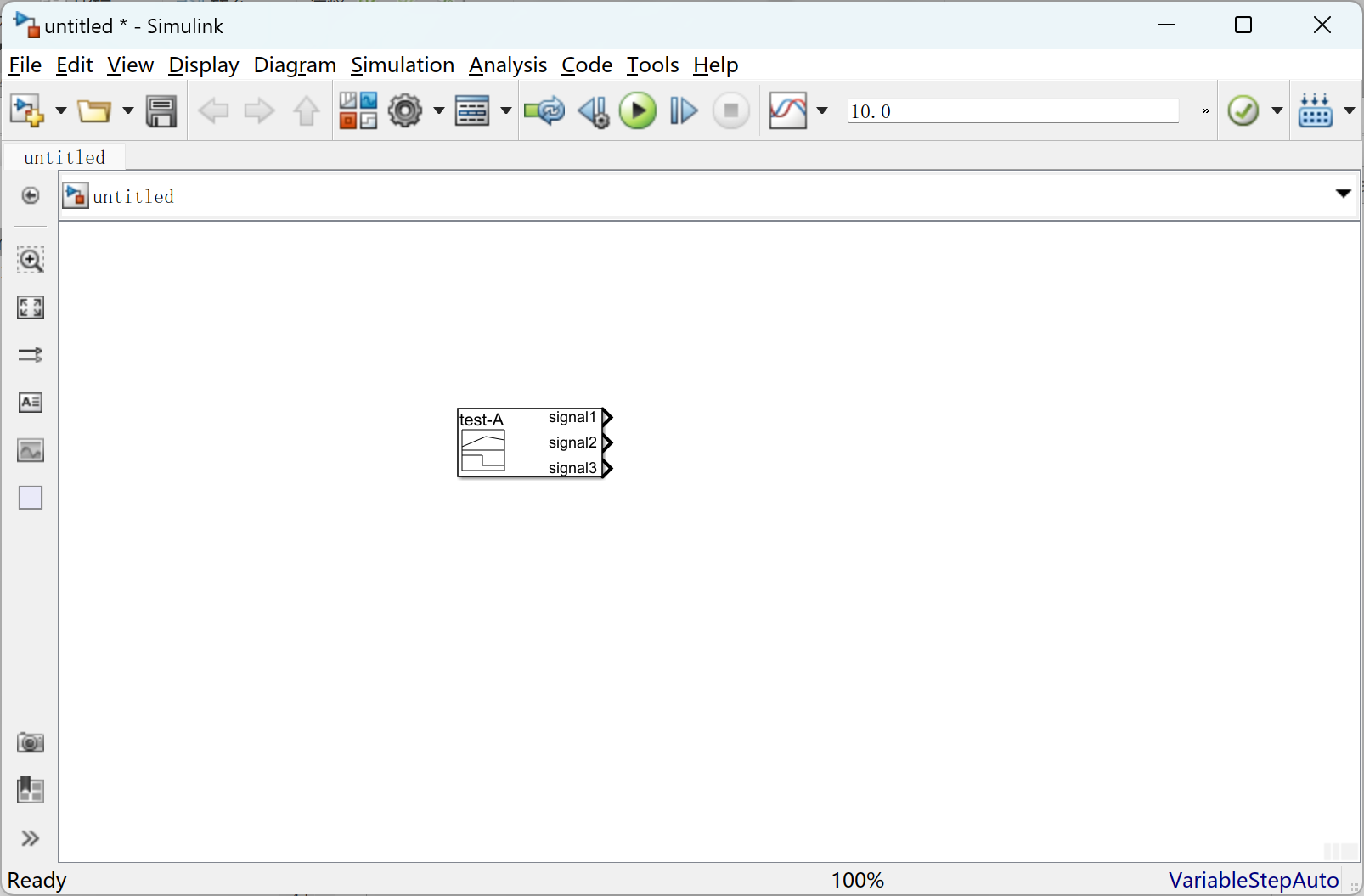
Task: Click the Update Diagram / fast restart icon
Action: [x=544, y=111]
